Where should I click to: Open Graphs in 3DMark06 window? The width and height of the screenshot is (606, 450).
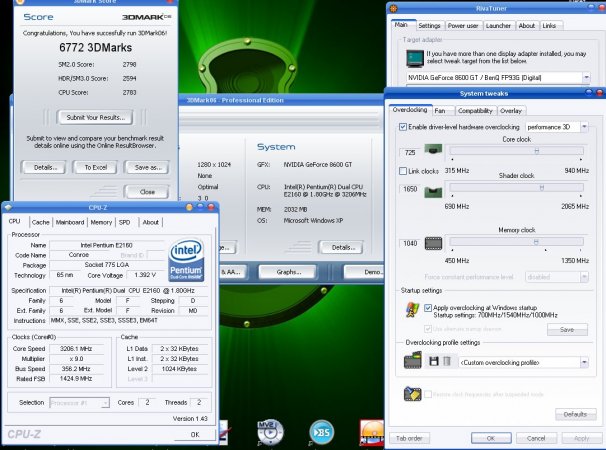click(289, 272)
